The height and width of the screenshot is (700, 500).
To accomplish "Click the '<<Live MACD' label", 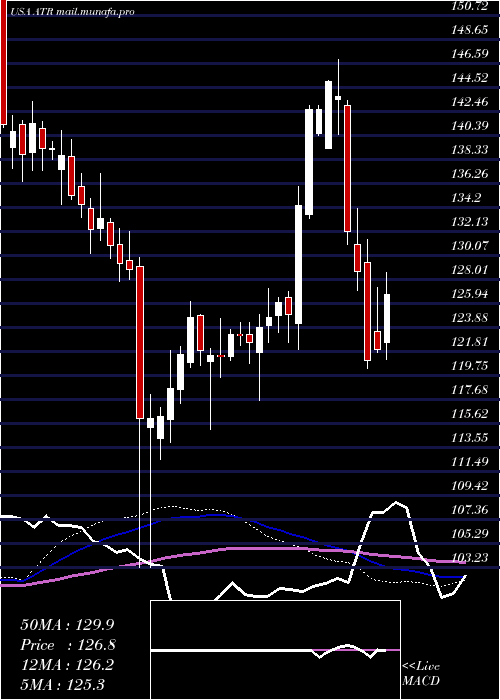I will [421, 673].
